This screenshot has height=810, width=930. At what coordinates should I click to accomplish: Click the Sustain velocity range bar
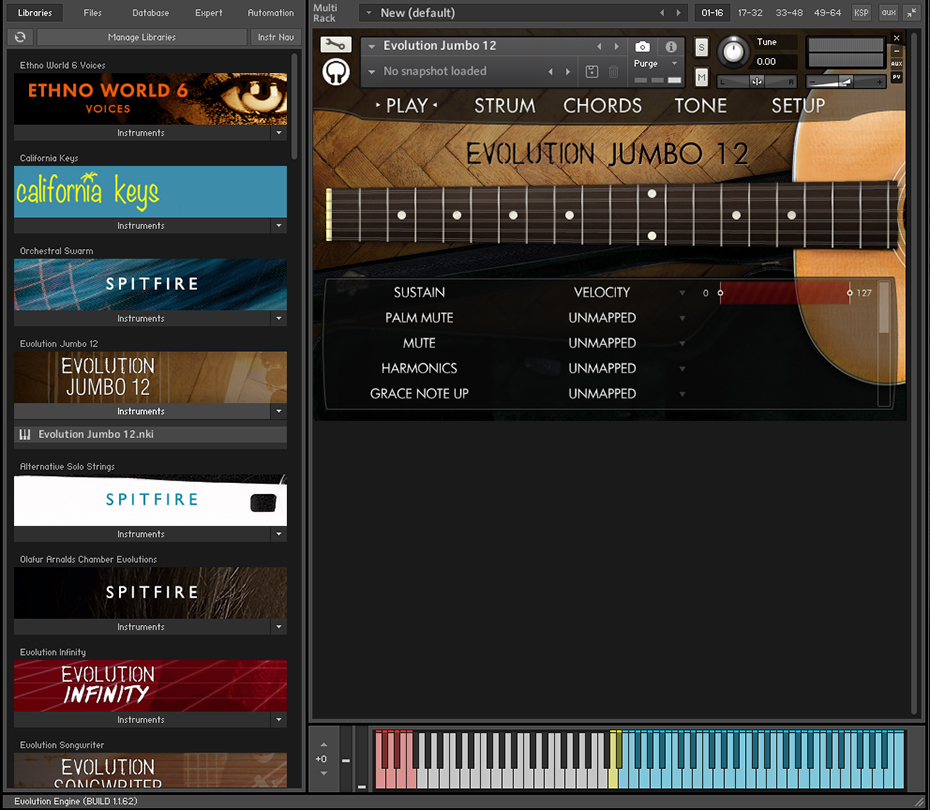785,293
